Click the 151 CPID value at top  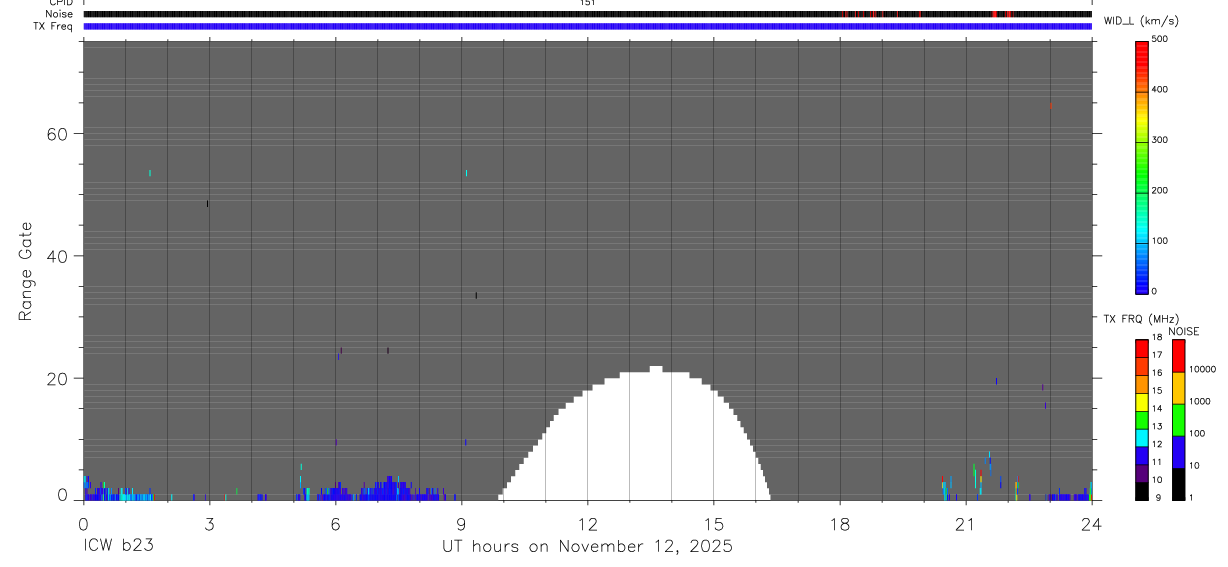[587, 3]
